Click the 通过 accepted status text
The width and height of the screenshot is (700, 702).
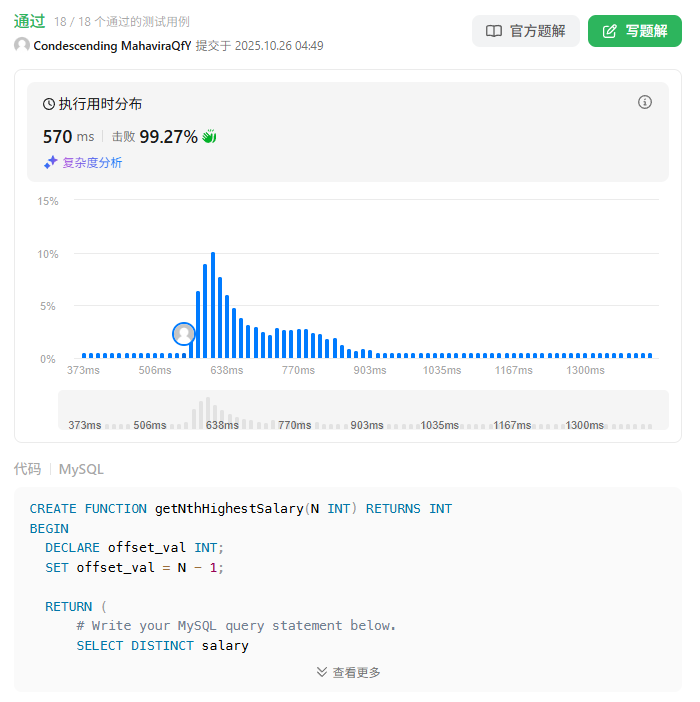(30, 21)
